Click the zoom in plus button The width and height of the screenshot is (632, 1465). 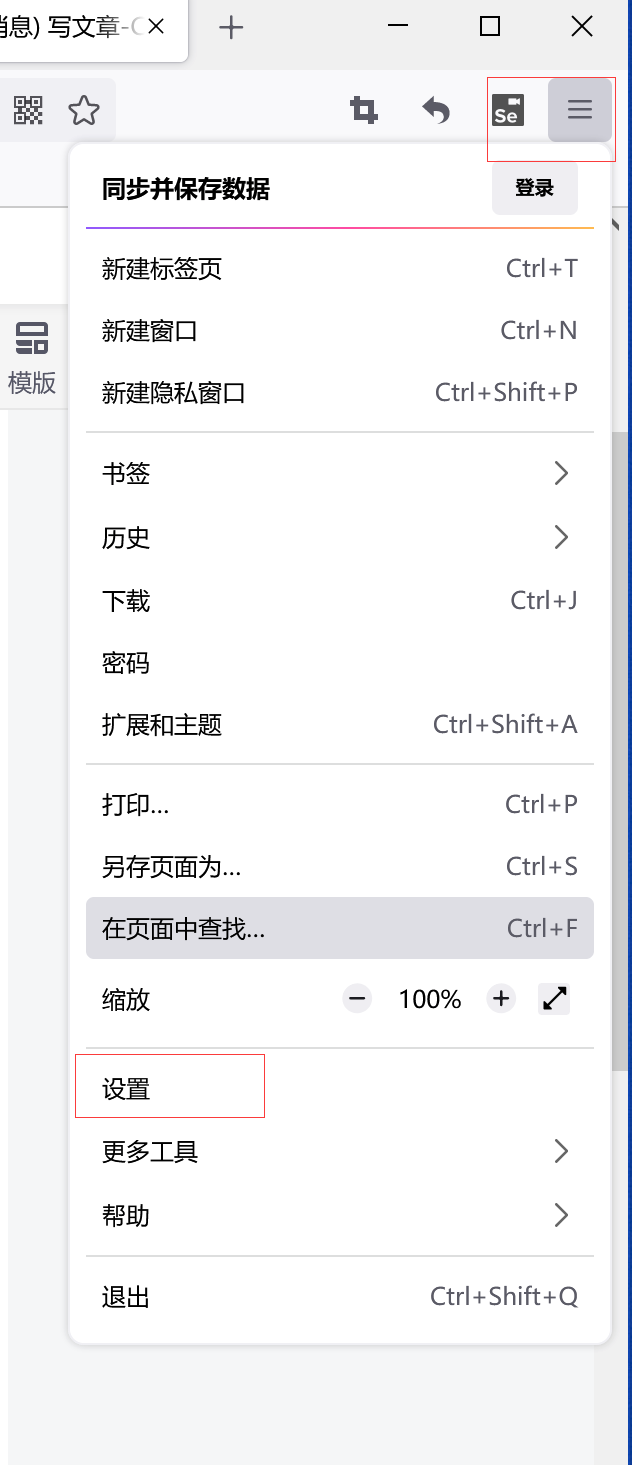tap(501, 998)
